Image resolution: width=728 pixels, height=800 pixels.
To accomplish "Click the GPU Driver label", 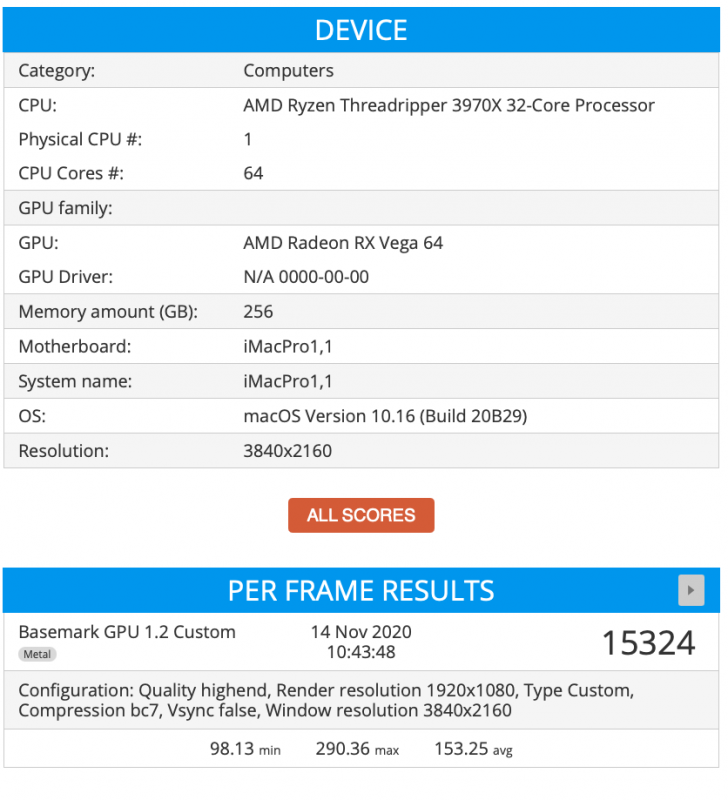I will point(65,277).
